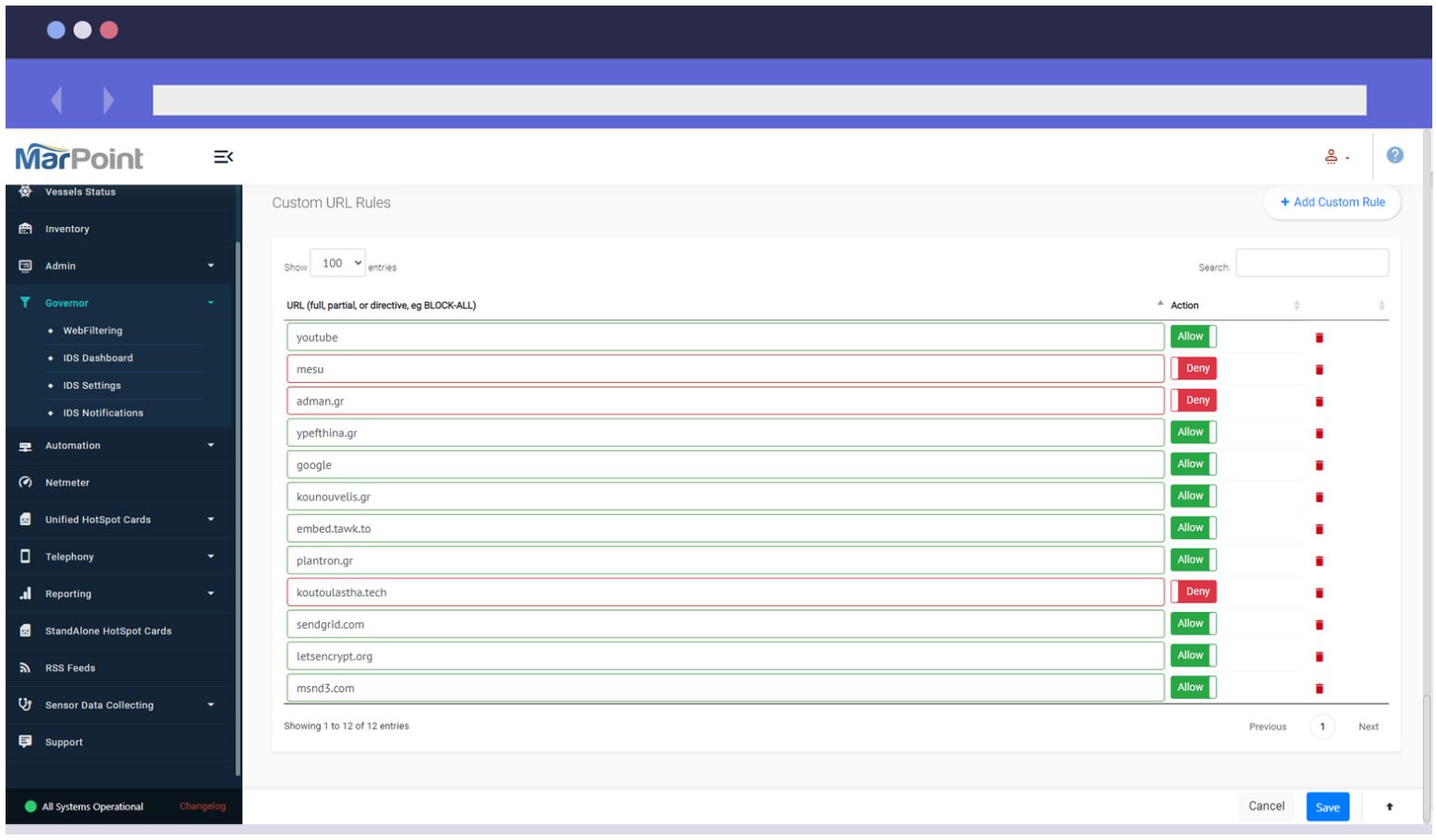Delete the koutoulastha.tech rule with trash icon
The width and height of the screenshot is (1436, 840).
click(x=1319, y=592)
